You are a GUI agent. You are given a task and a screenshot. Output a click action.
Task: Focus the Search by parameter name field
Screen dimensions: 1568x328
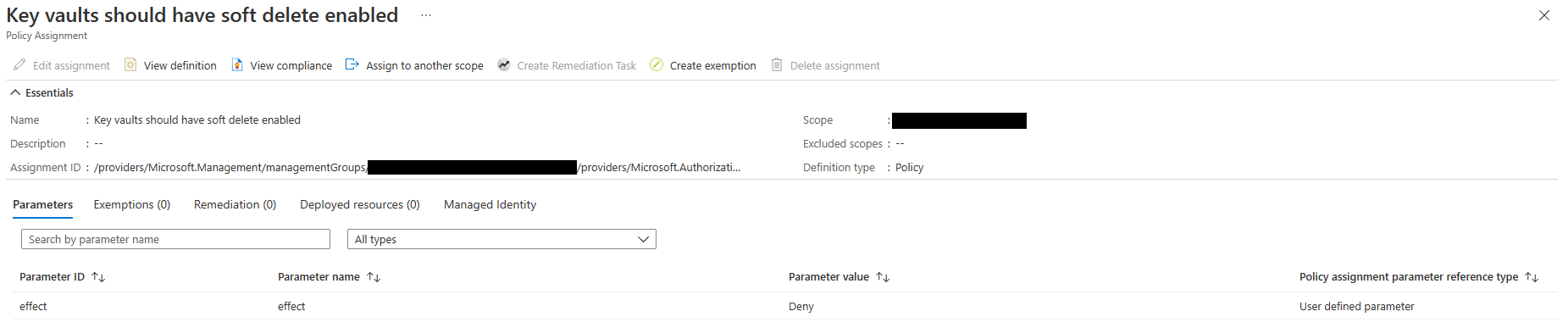[x=175, y=239]
